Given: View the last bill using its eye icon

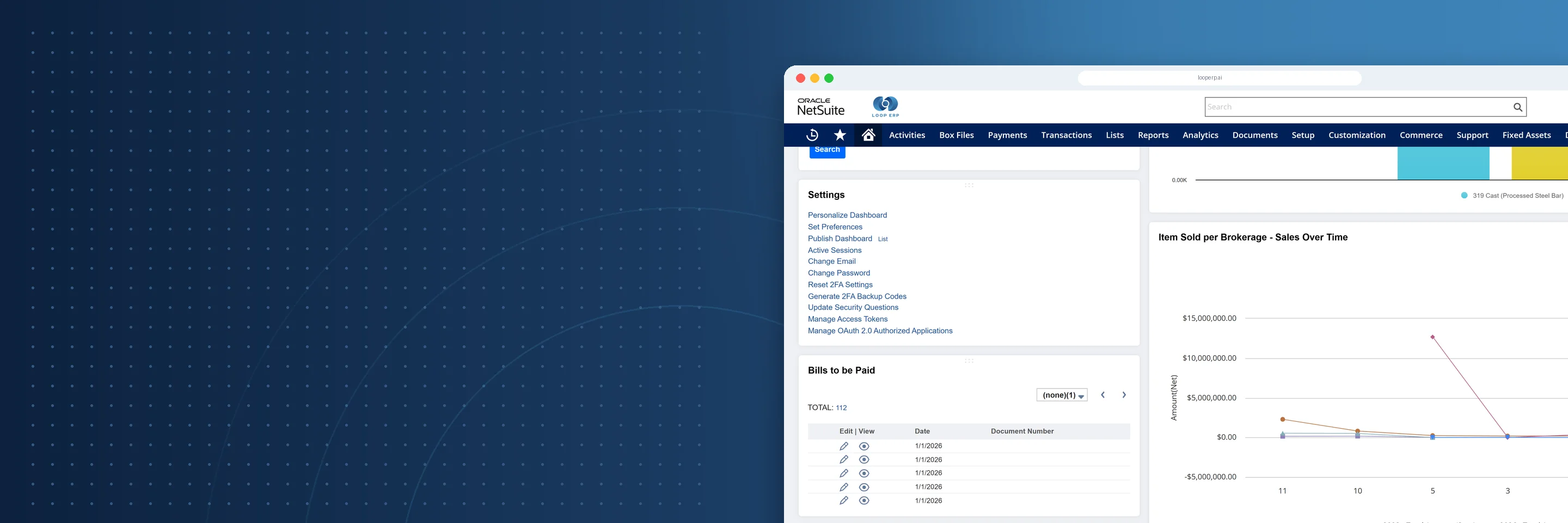Looking at the screenshot, I should [863, 501].
